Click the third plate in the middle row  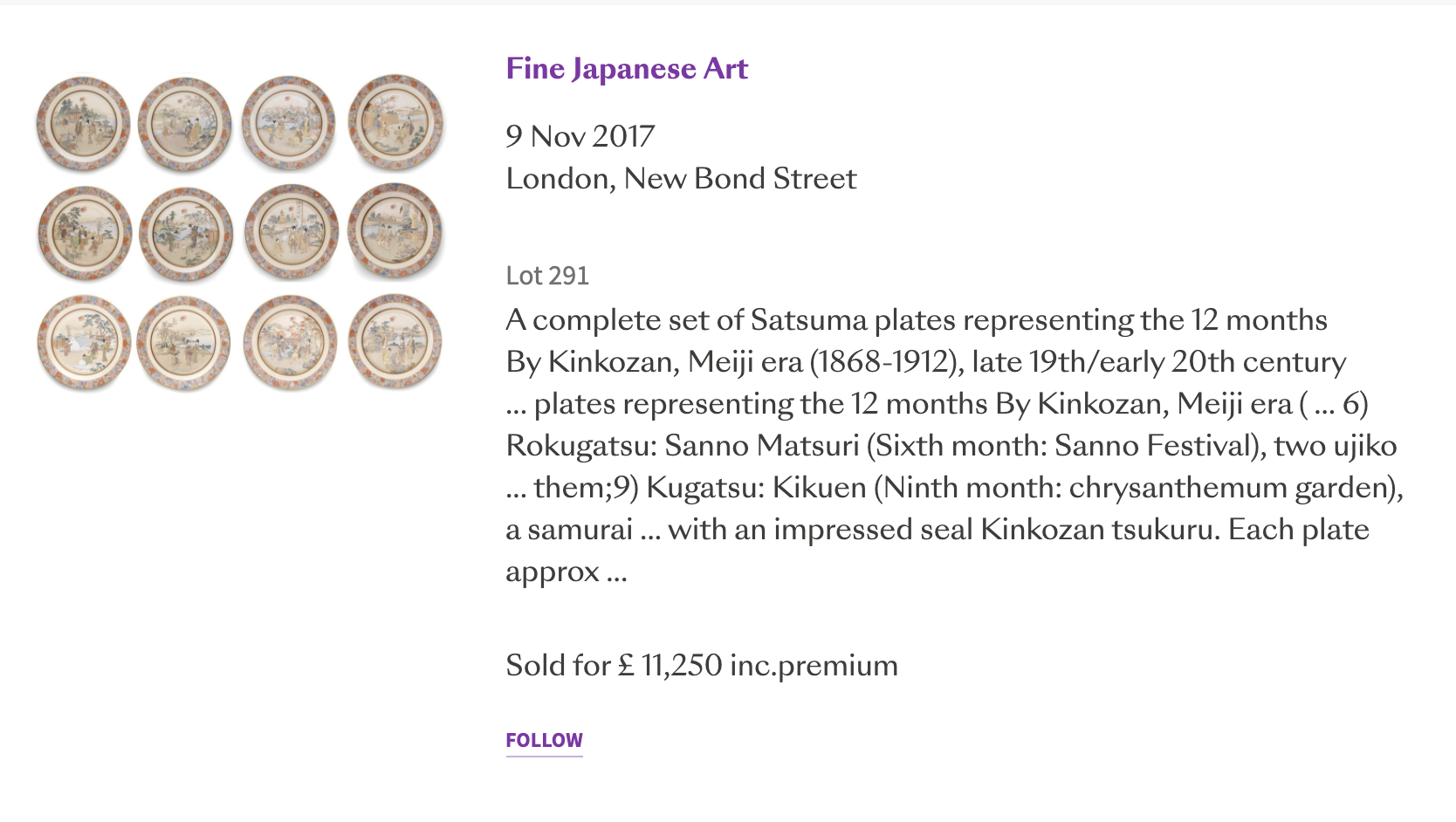point(291,233)
